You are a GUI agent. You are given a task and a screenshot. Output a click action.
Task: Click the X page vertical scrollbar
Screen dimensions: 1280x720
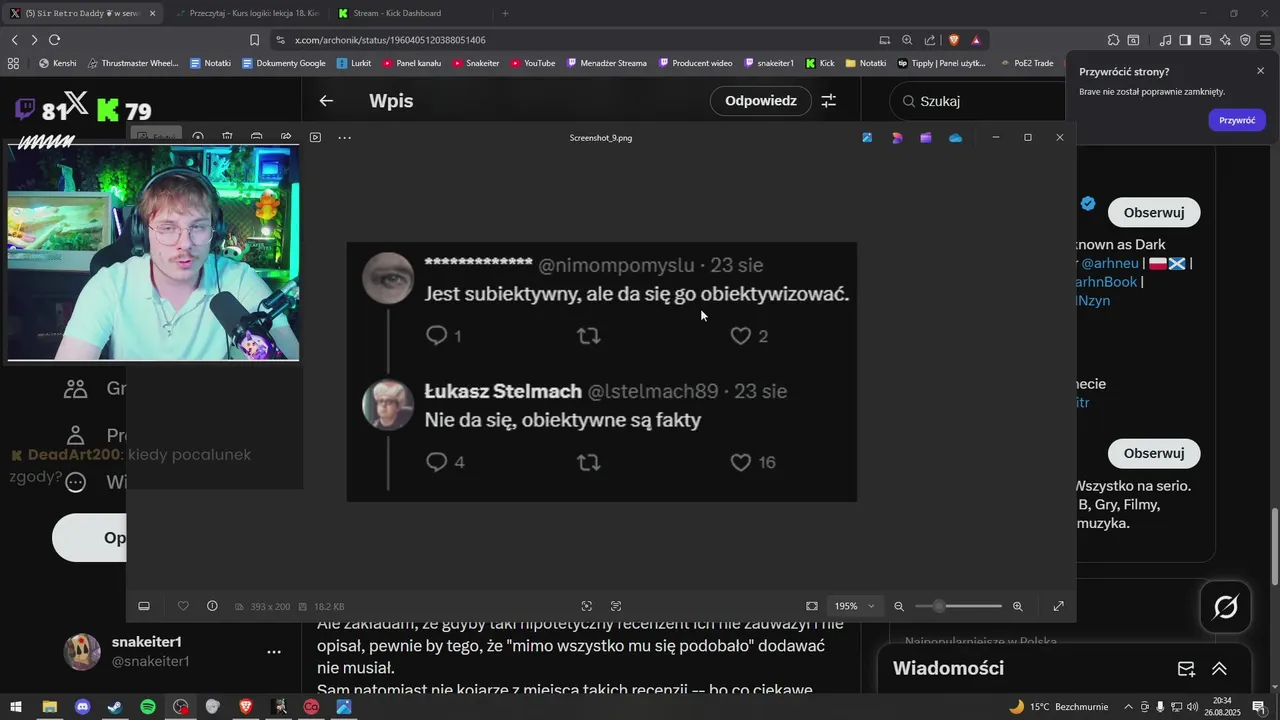(1274, 545)
